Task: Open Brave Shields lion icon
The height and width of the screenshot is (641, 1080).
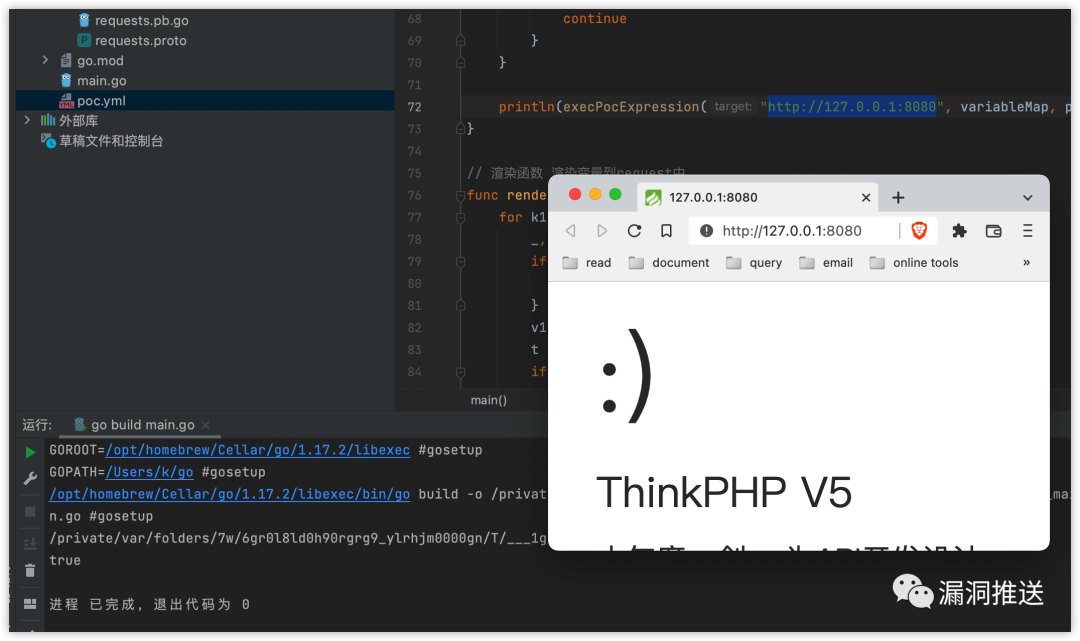Action: pos(919,231)
